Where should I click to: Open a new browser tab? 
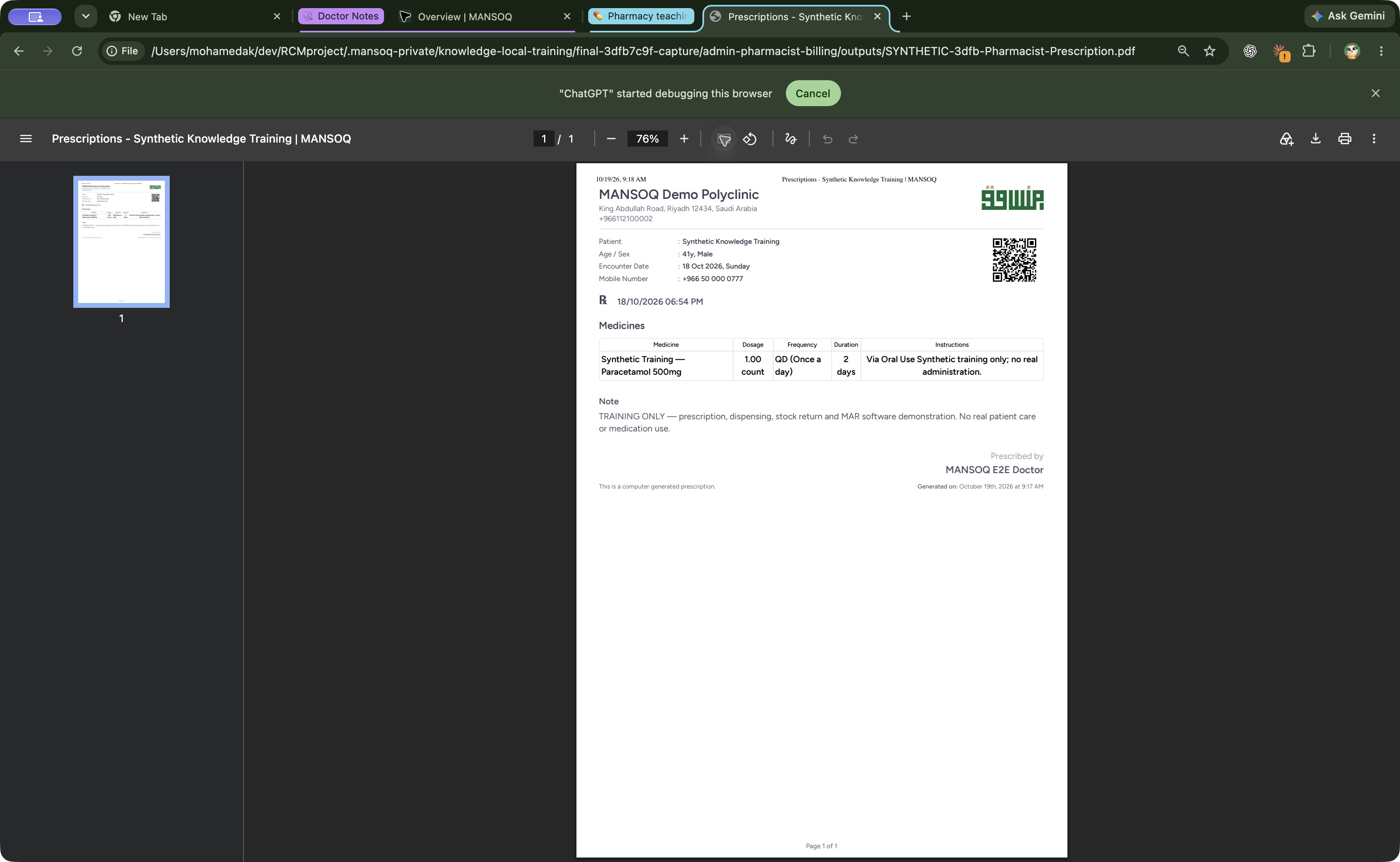(x=906, y=17)
